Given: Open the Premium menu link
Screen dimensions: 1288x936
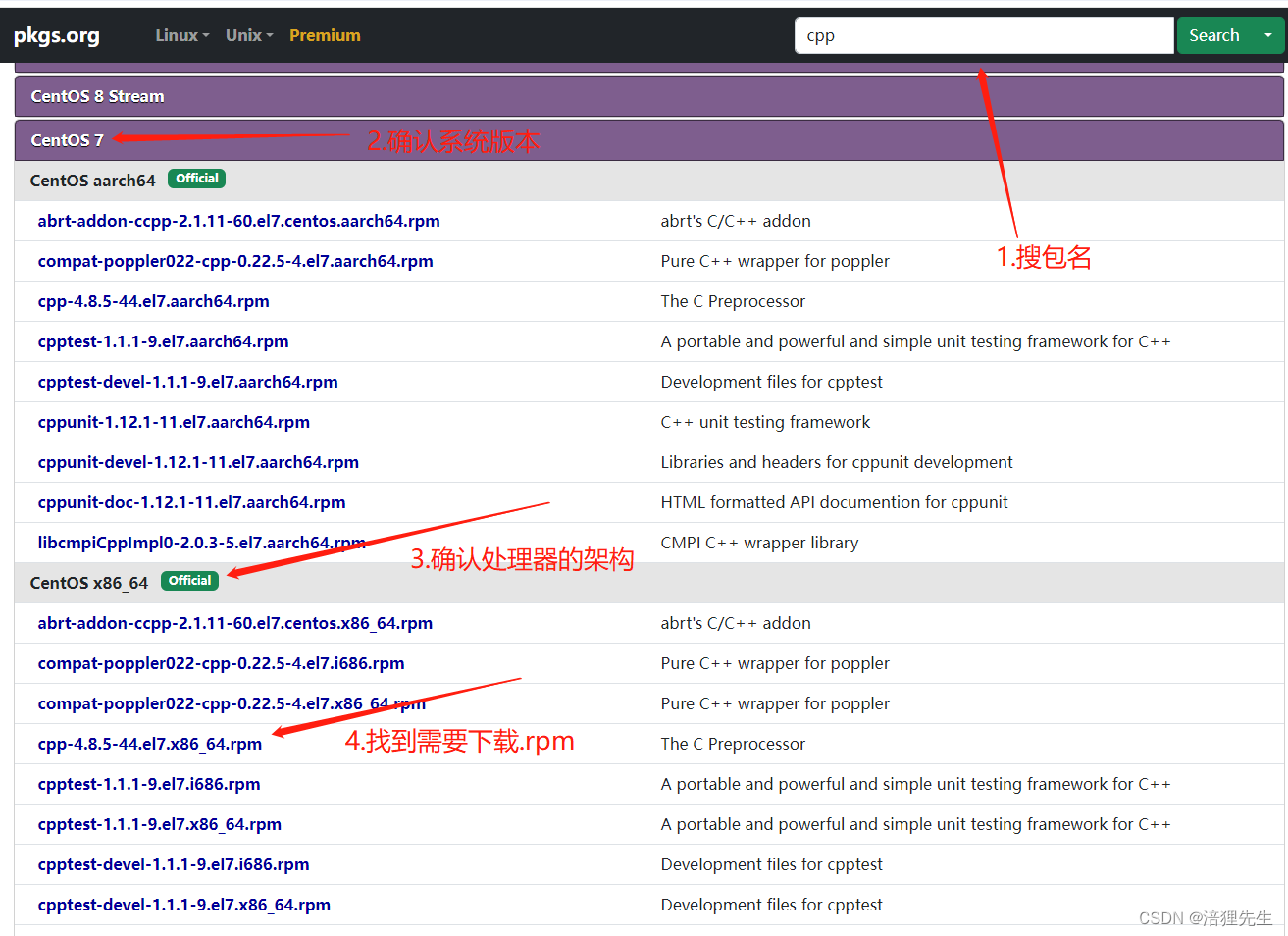Looking at the screenshot, I should click(x=325, y=35).
